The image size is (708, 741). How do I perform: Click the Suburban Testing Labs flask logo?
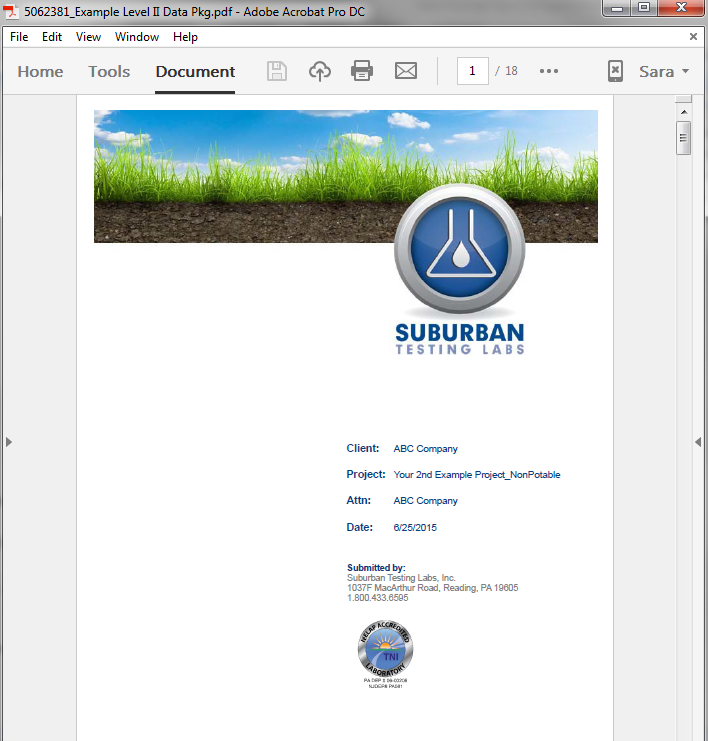tap(460, 249)
